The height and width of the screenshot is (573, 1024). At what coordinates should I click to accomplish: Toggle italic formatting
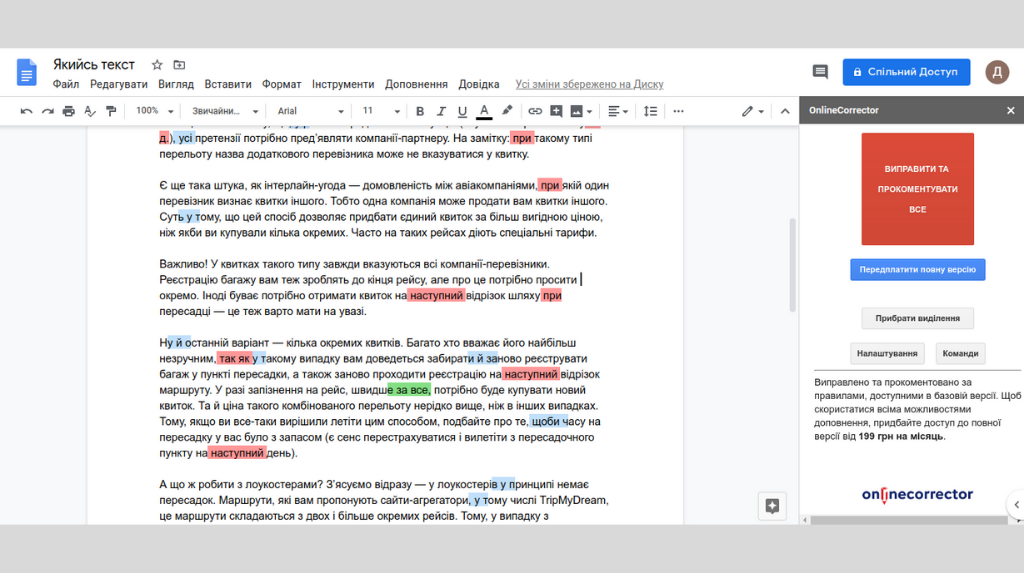pos(441,111)
